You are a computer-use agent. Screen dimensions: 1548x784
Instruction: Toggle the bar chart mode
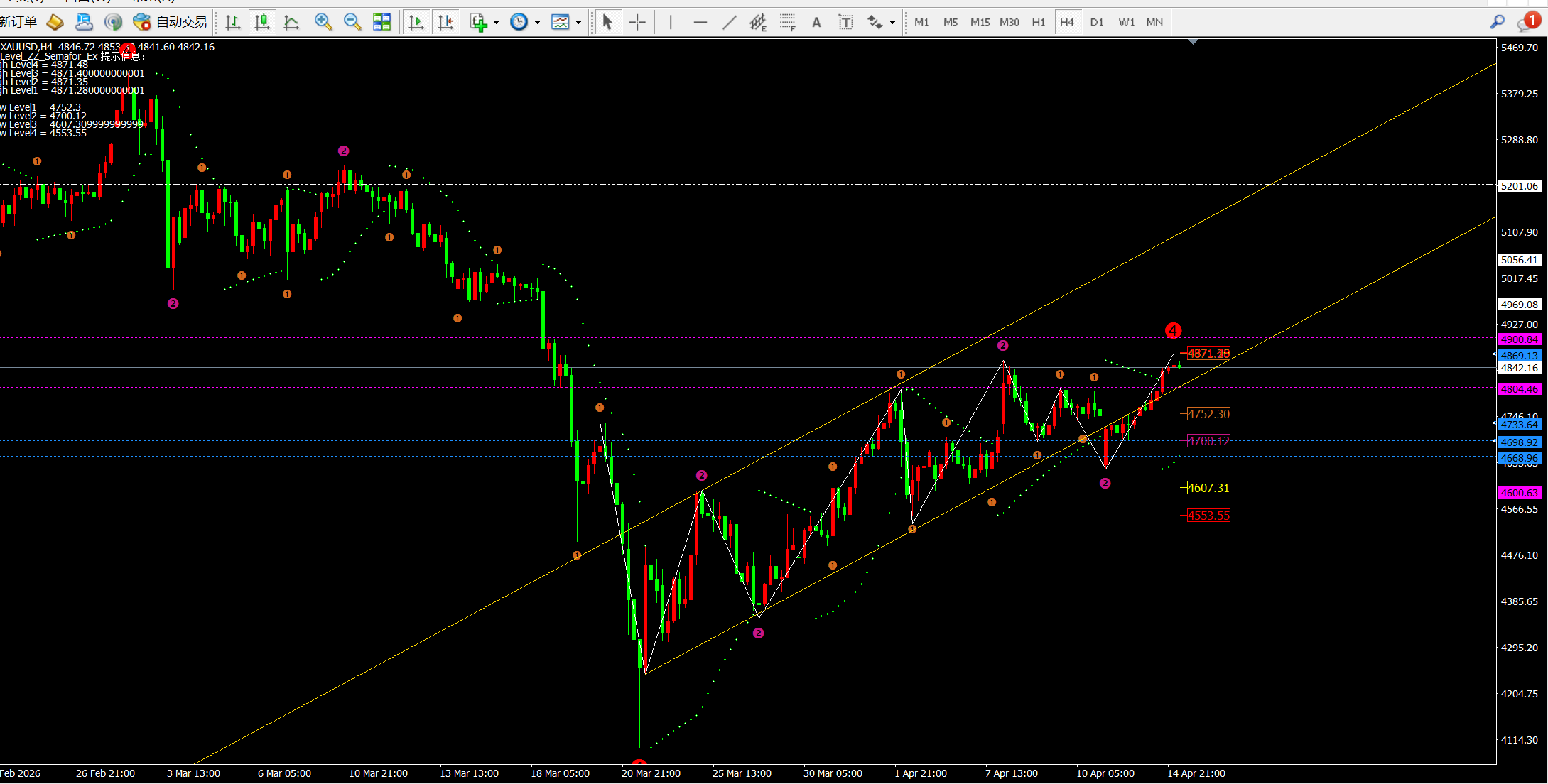tap(232, 22)
